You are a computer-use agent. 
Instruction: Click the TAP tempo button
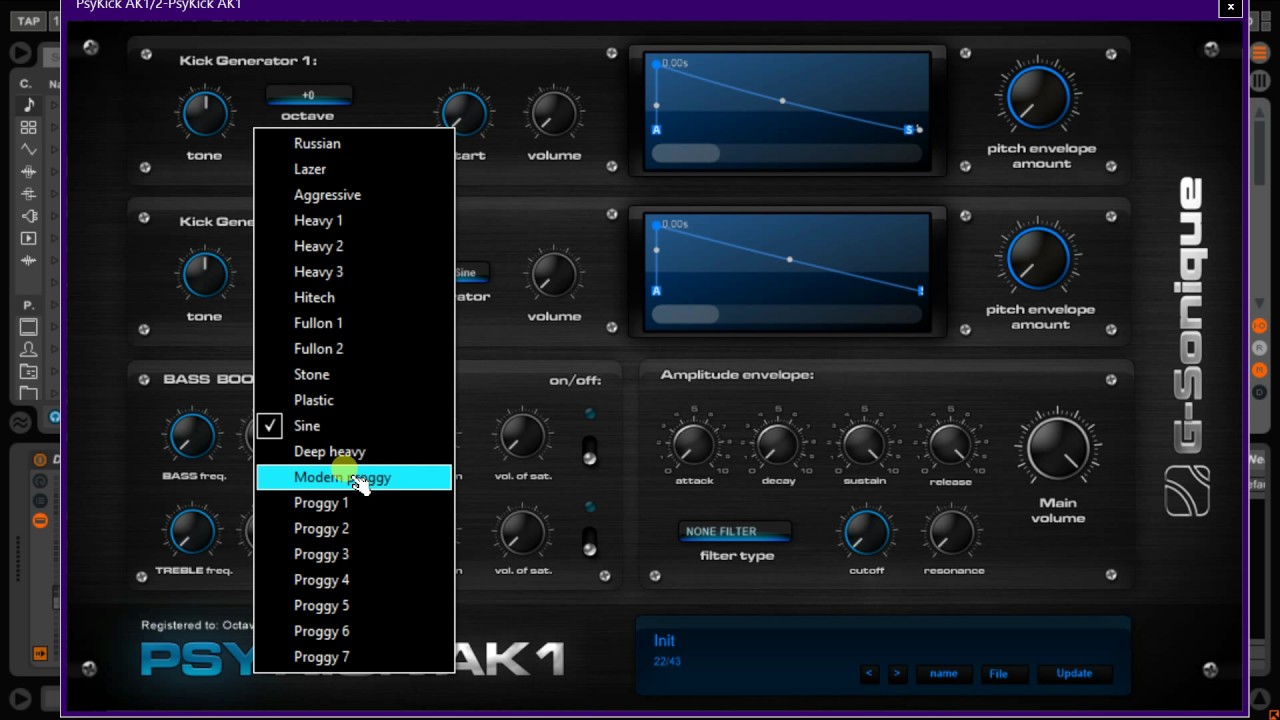click(x=29, y=21)
